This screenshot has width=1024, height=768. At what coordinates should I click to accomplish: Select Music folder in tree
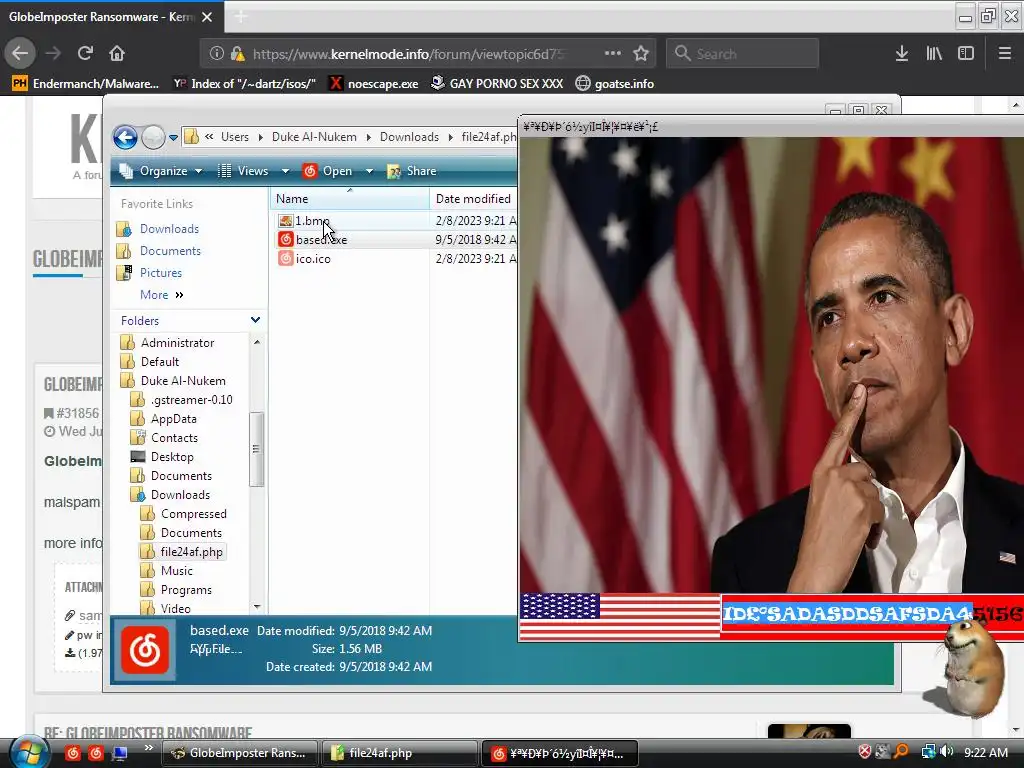click(x=167, y=571)
